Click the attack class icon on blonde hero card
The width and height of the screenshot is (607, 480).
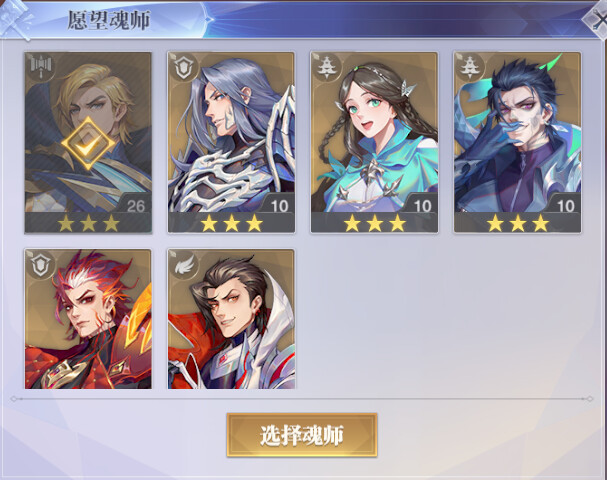point(41,67)
